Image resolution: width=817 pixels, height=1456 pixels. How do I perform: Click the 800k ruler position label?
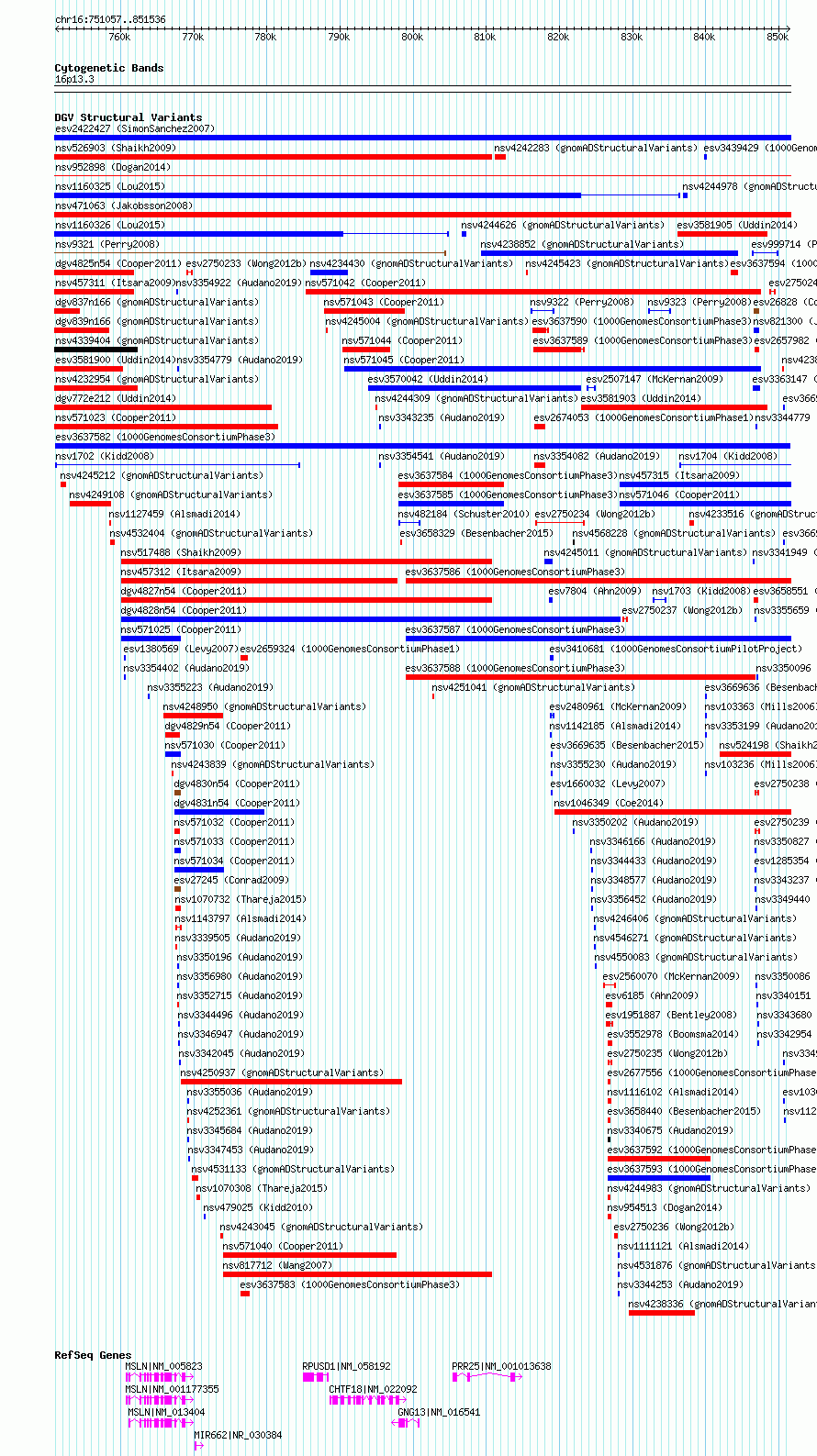click(x=412, y=37)
